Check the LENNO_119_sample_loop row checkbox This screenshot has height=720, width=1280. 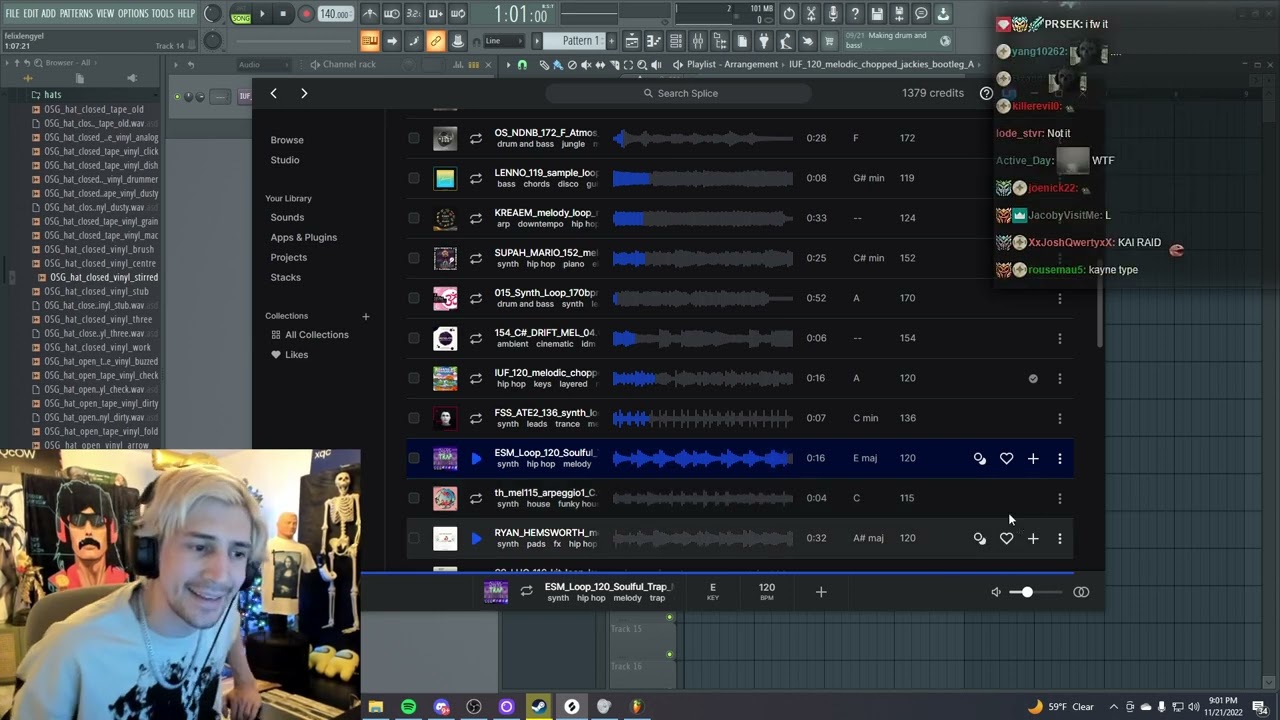[414, 178]
